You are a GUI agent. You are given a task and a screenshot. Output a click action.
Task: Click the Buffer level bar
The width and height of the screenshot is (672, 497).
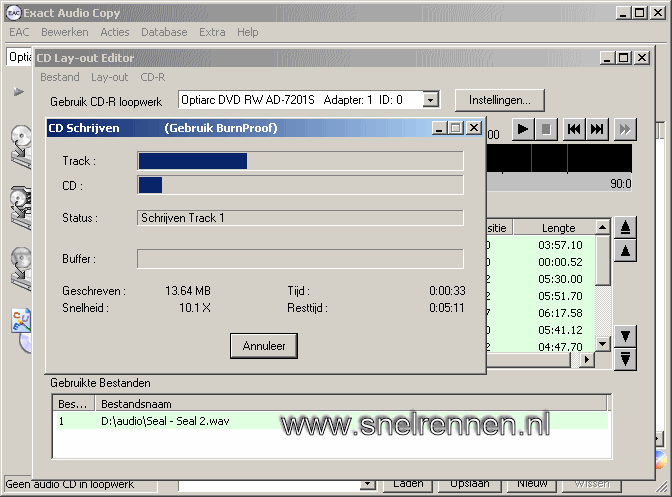(x=300, y=259)
